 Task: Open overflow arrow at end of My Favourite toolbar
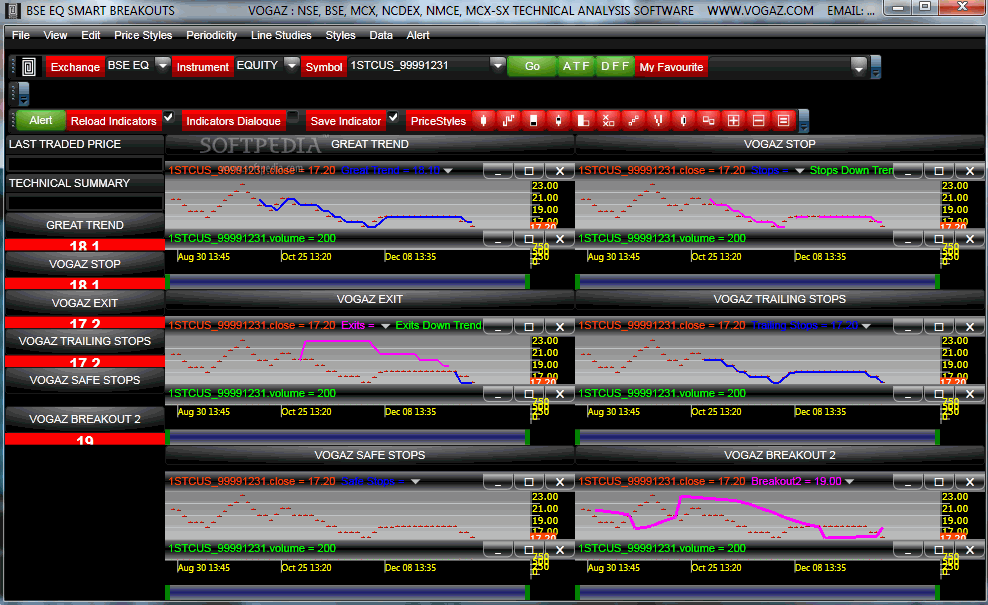(875, 67)
